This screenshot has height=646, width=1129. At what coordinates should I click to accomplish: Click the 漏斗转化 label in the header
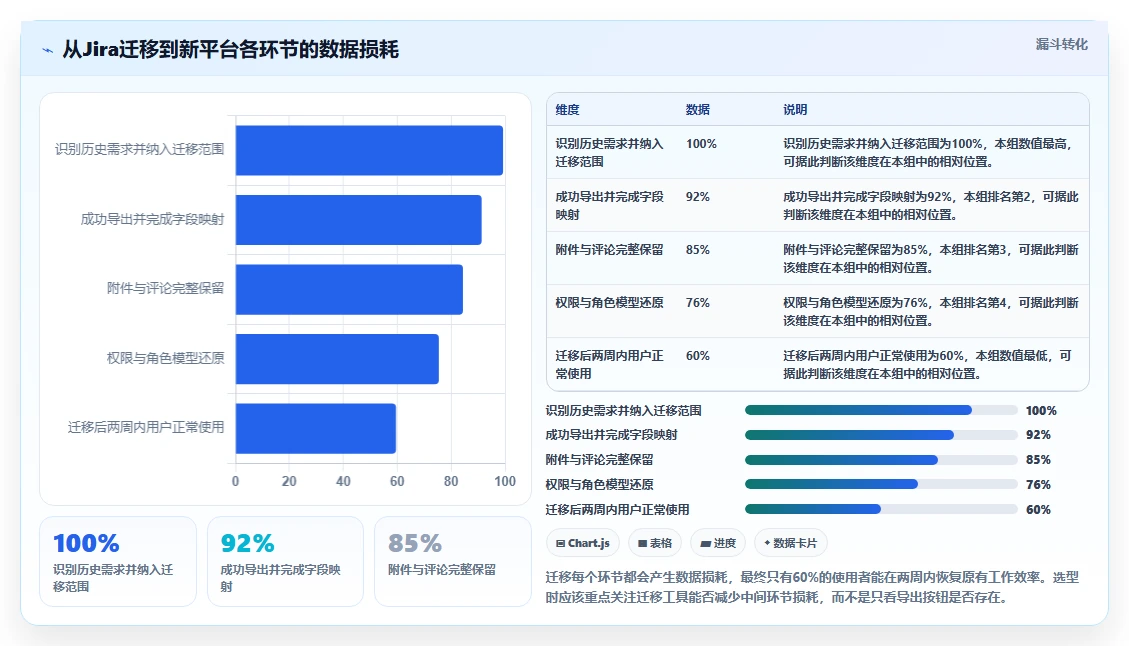pos(1061,45)
